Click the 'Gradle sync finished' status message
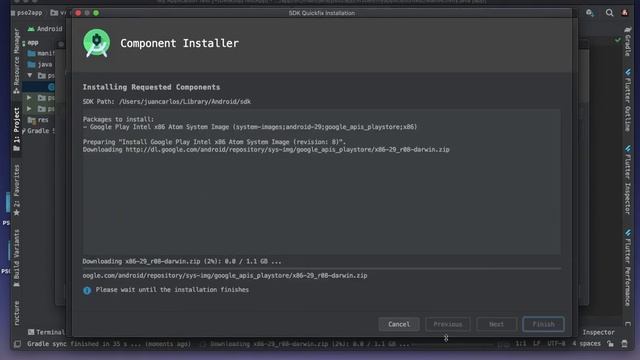The width and height of the screenshot is (640, 360). click(109, 344)
